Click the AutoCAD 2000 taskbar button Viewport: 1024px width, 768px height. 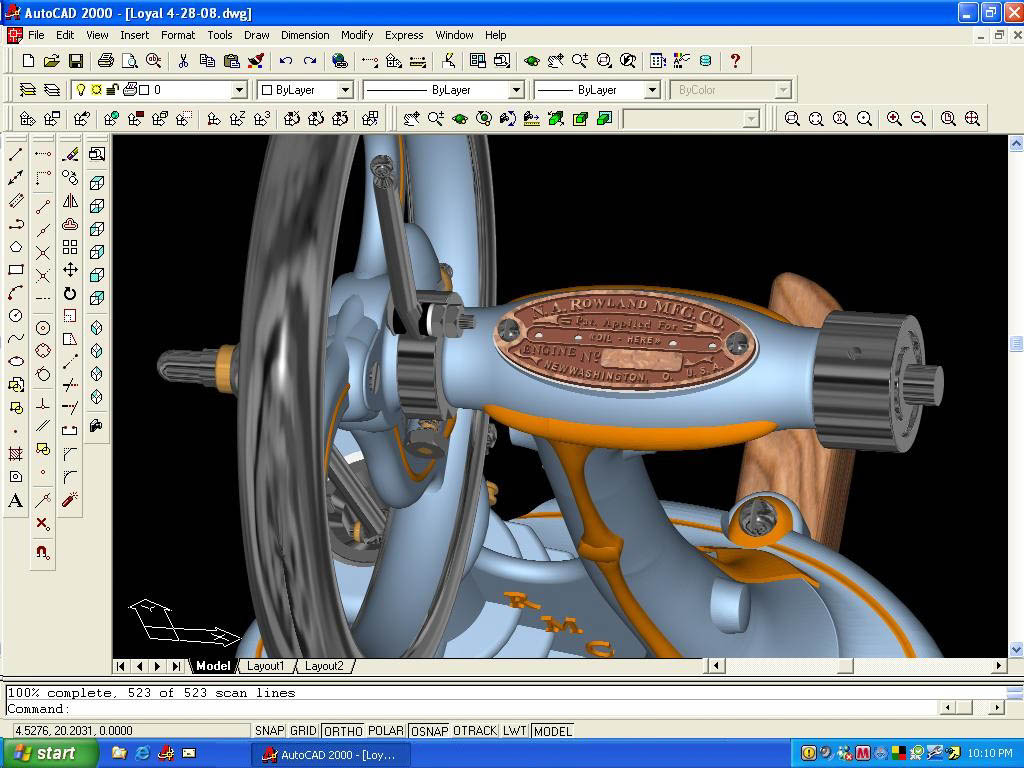click(x=330, y=754)
